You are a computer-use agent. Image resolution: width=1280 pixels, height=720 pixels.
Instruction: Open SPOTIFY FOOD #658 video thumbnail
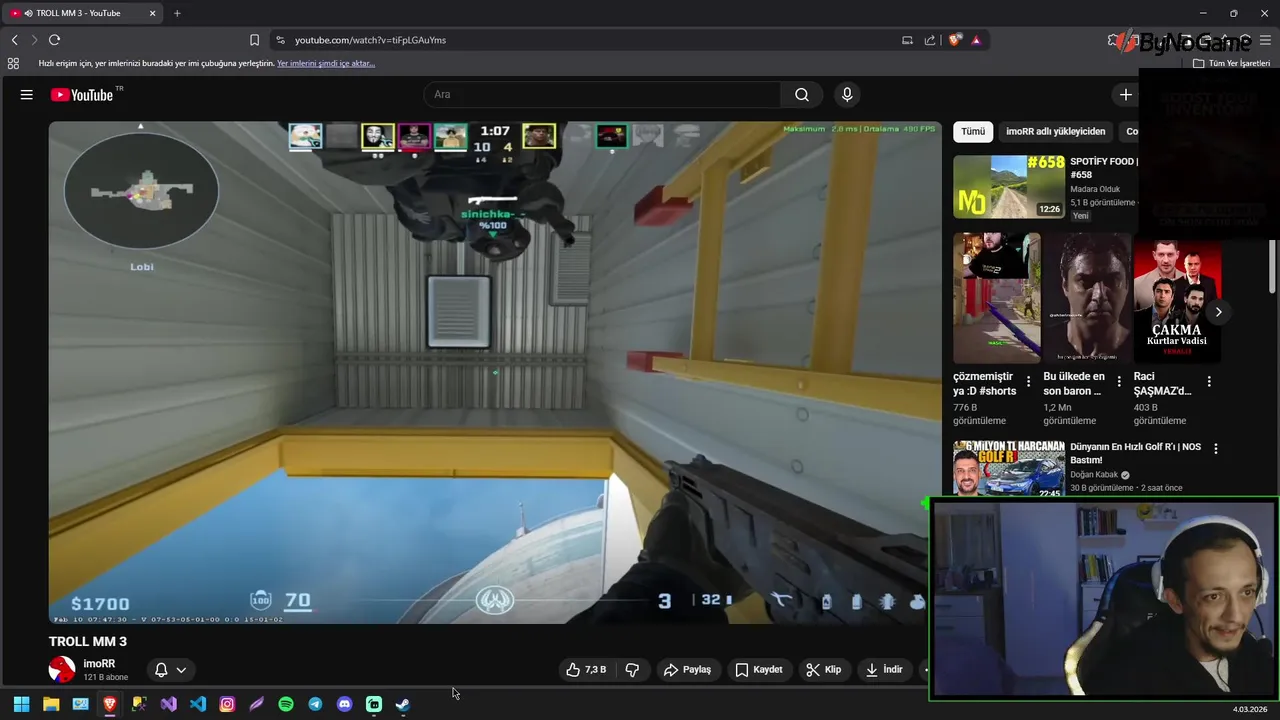coord(1009,187)
